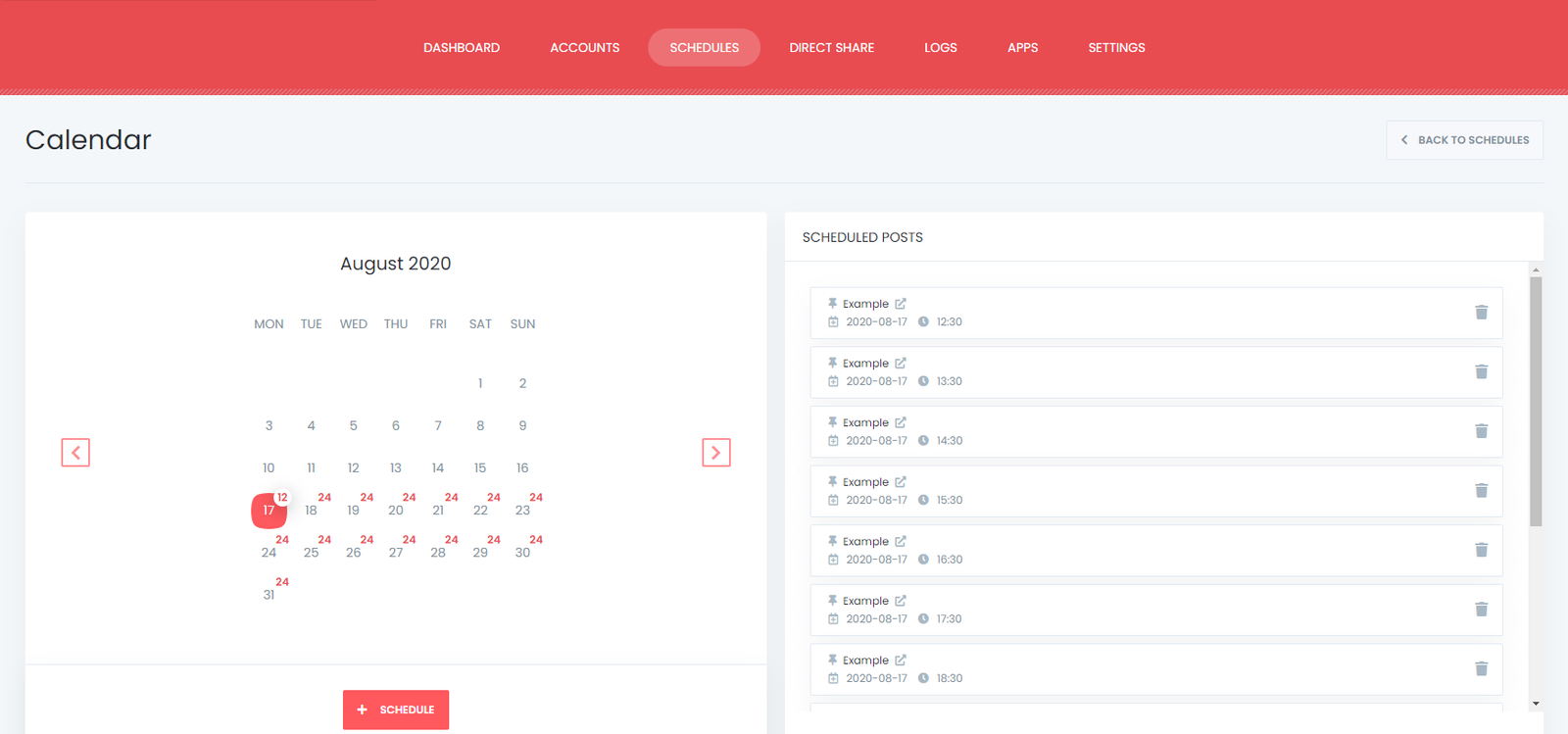Viewport: 1568px width, 734px height.
Task: Click the 2020-08-17 date of 12:30 post
Action: point(877,321)
